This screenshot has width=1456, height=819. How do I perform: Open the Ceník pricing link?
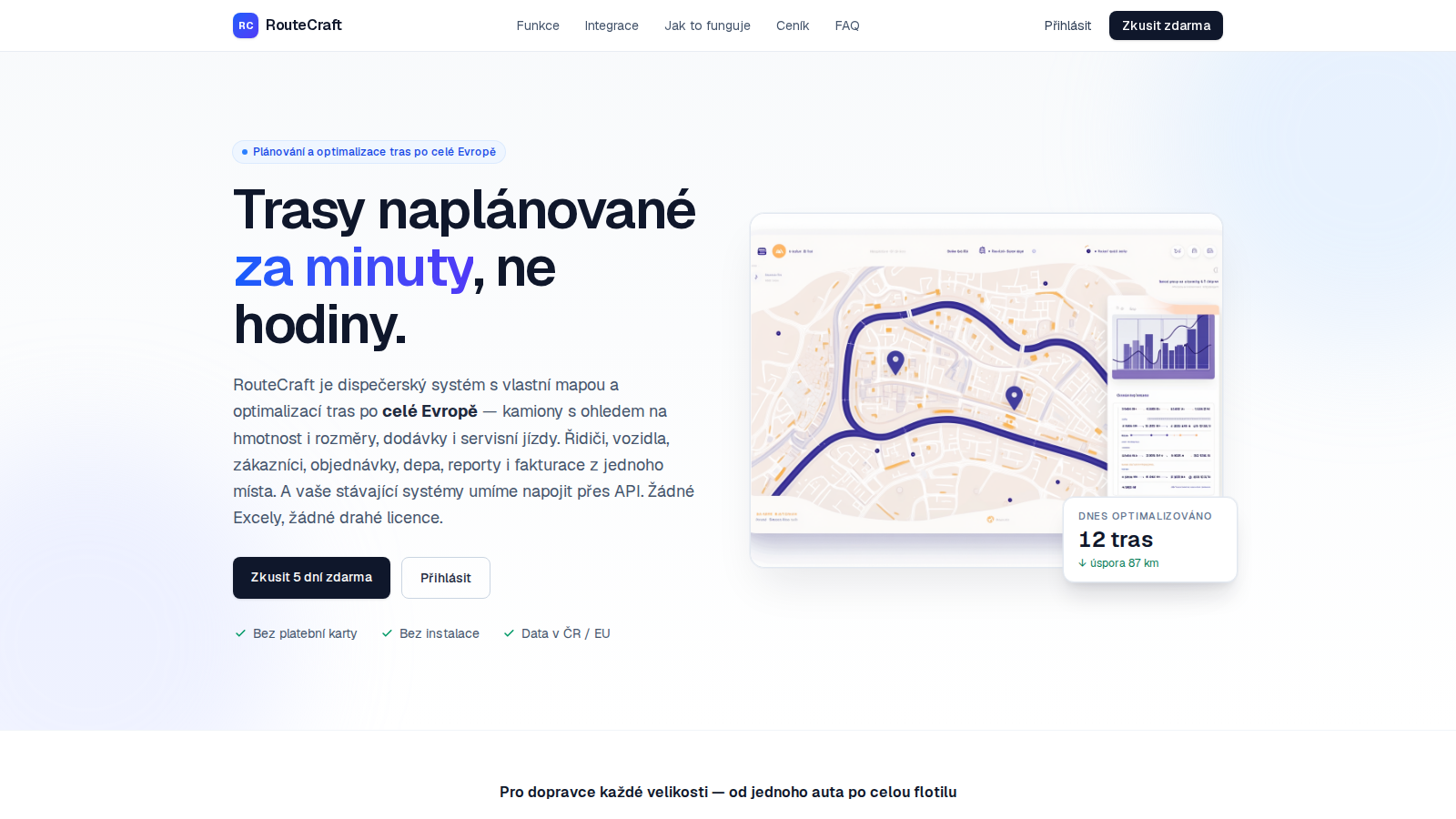tap(793, 25)
